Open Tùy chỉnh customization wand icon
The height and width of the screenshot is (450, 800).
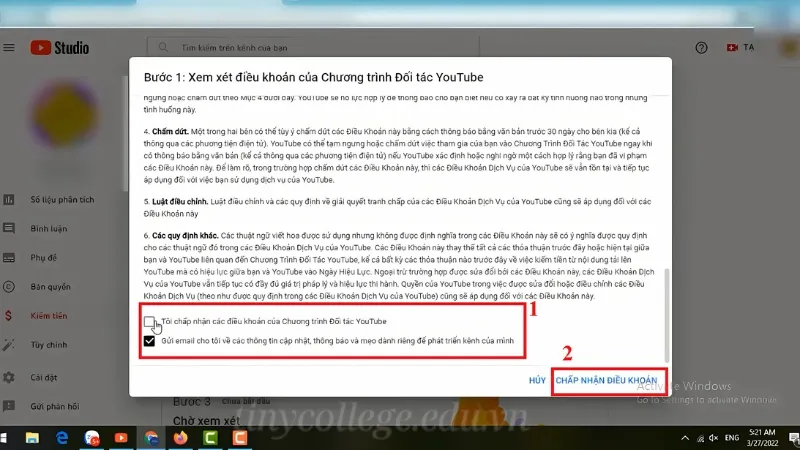(9, 345)
